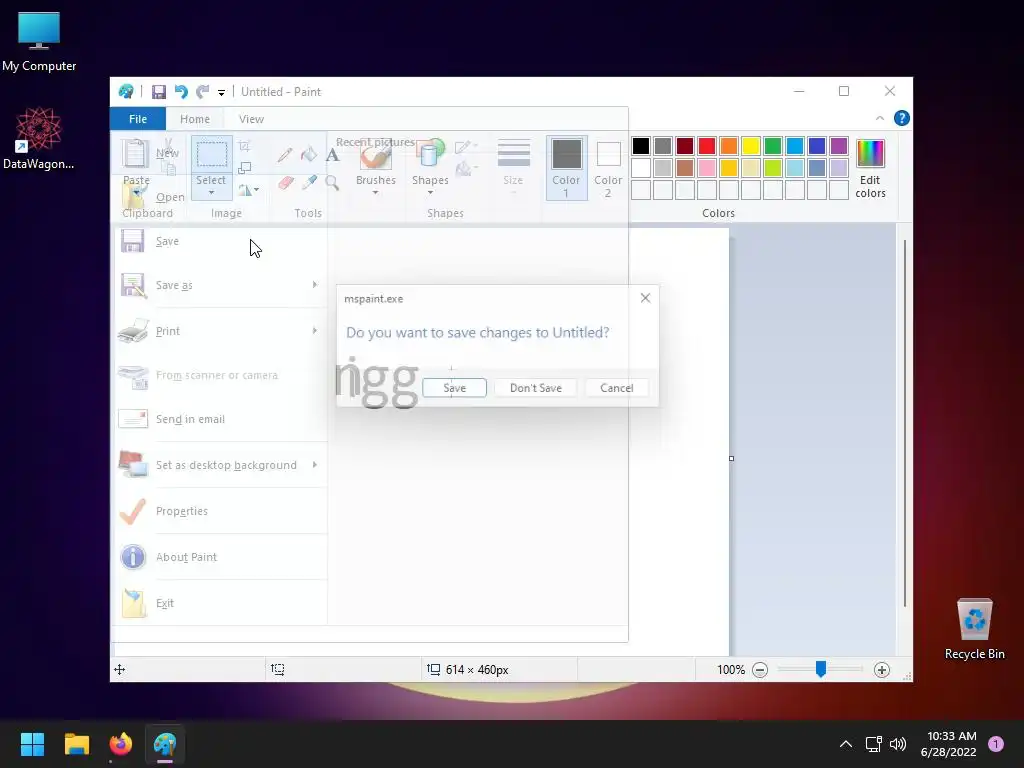The image size is (1024, 768).
Task: Pick the pink color swatch
Action: (707, 168)
